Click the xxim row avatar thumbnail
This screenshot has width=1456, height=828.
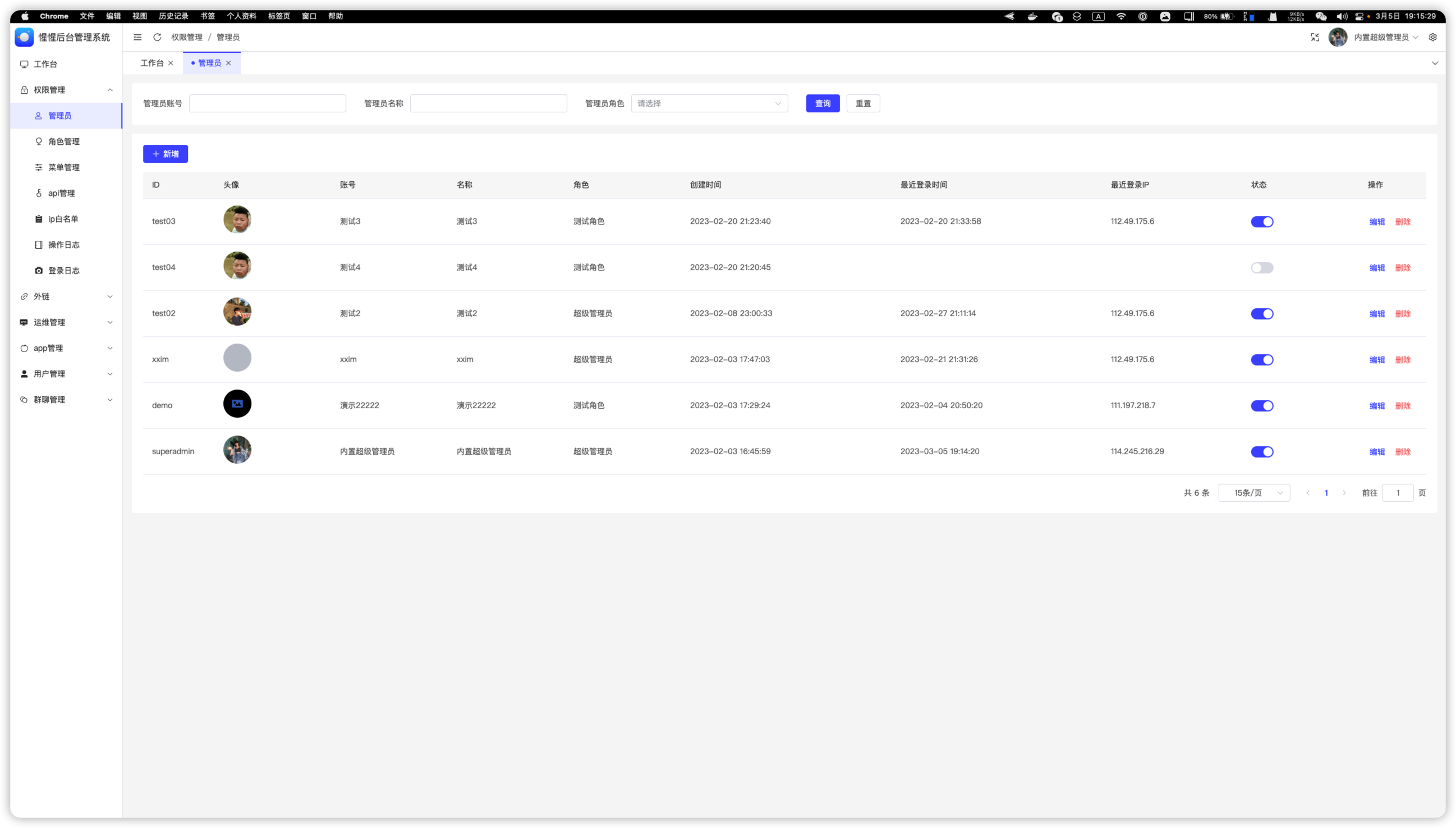(237, 358)
